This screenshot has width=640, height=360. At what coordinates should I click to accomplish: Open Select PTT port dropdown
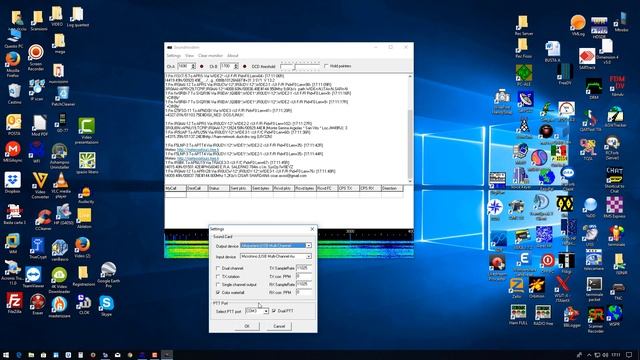coord(266,311)
